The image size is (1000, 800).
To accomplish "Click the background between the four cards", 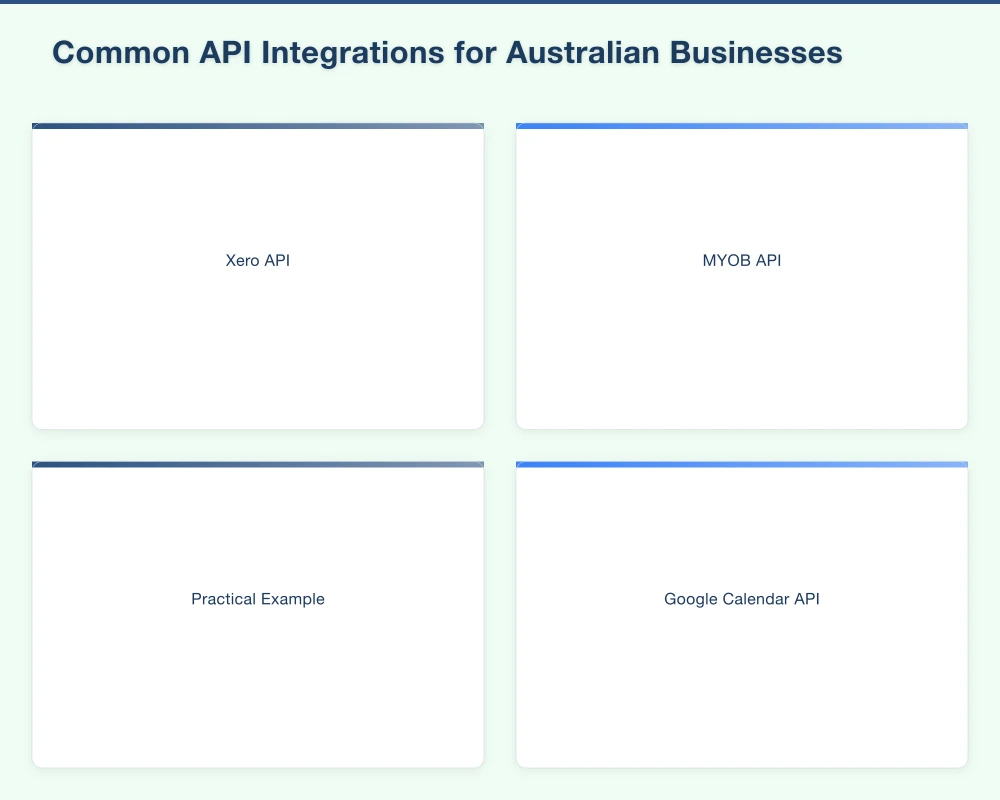I will pyautogui.click(x=500, y=445).
